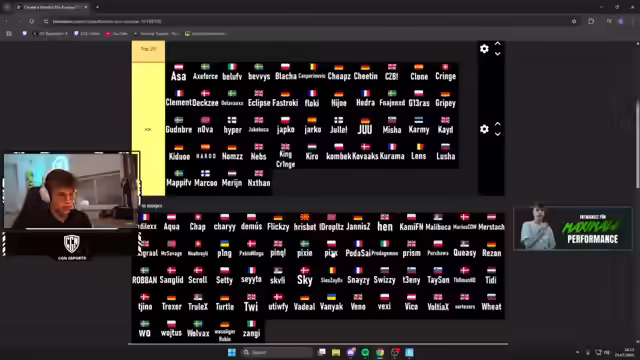Open Chrome from the taskbar
Viewport: 640px width, 360px height.
point(380,352)
